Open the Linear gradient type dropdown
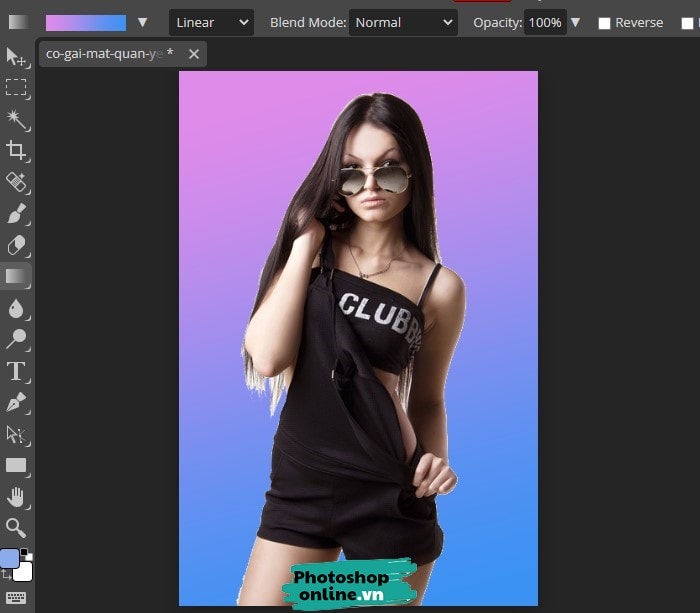 tap(210, 23)
